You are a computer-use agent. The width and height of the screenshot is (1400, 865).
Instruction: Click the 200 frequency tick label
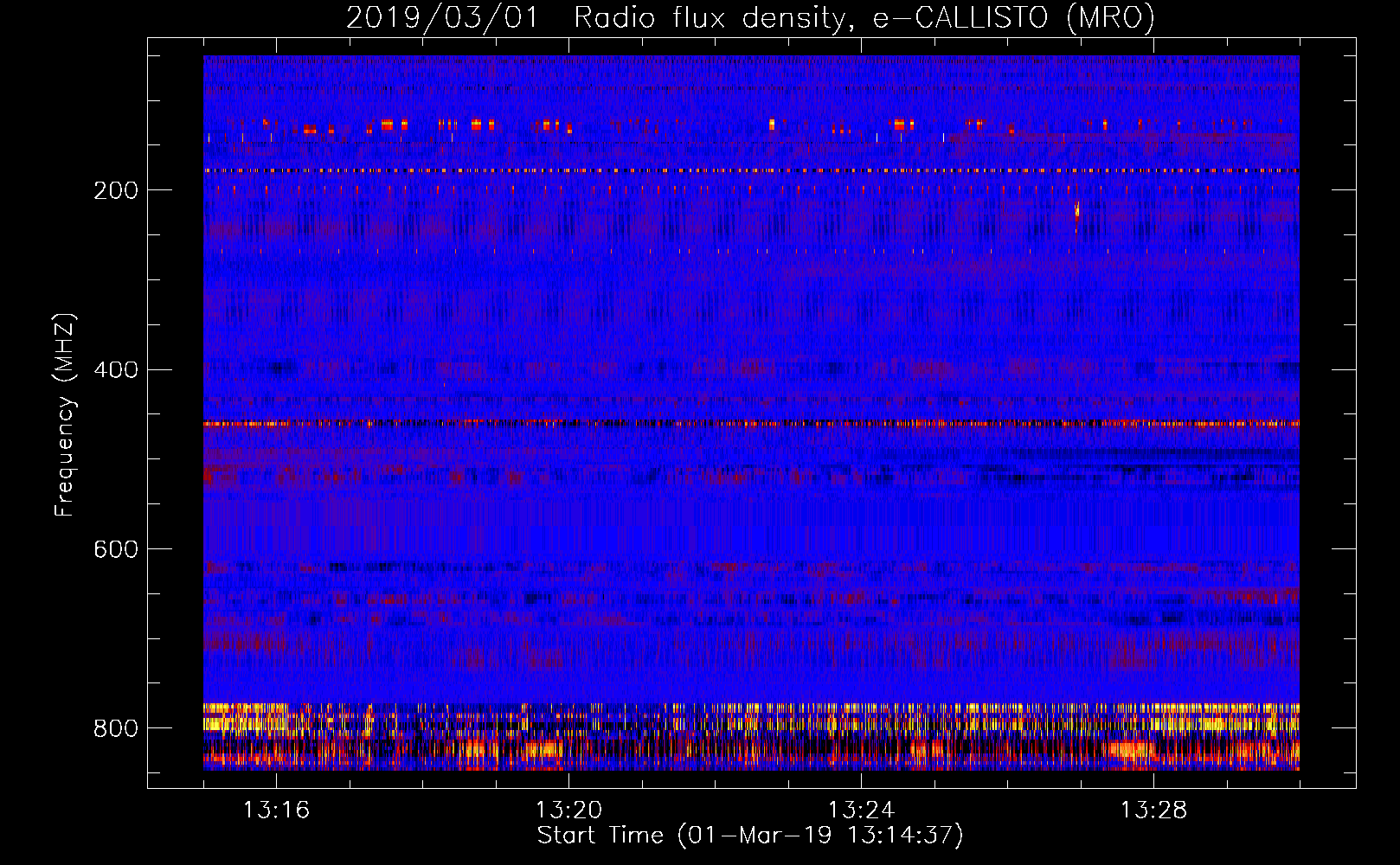click(x=116, y=190)
